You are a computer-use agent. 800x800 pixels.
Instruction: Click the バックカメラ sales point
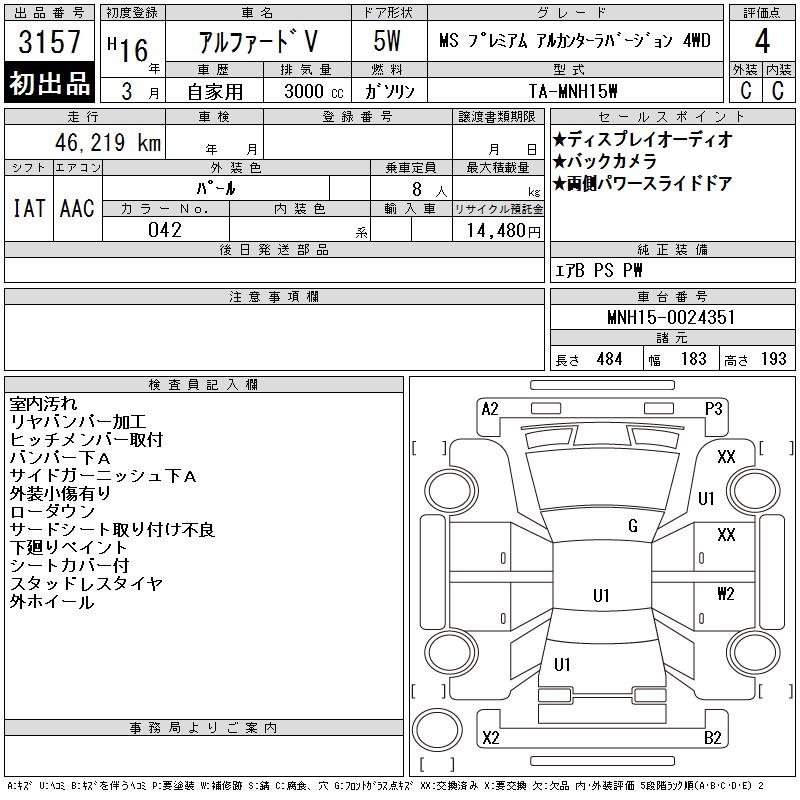pos(605,161)
